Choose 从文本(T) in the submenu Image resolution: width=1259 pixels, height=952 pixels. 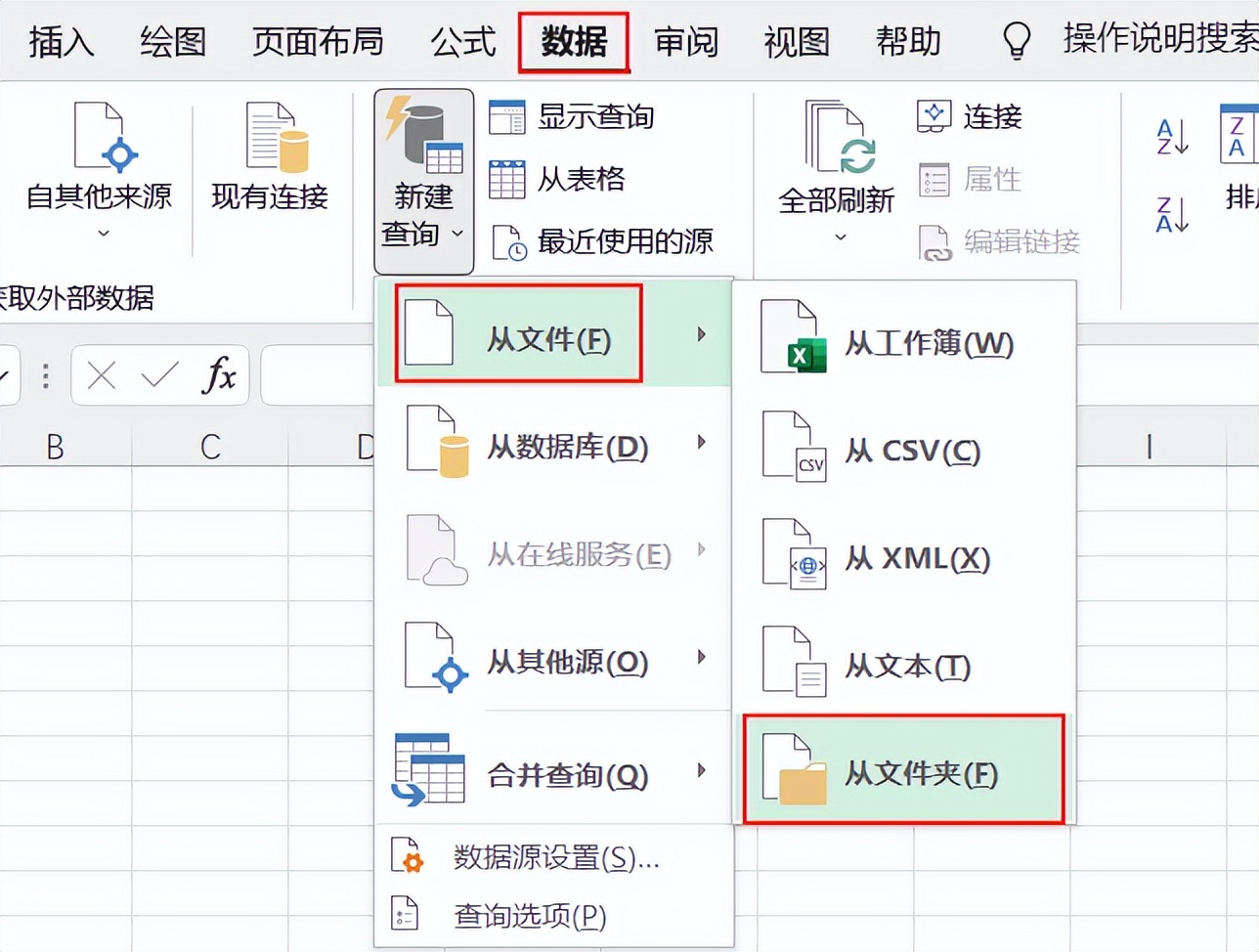(904, 663)
